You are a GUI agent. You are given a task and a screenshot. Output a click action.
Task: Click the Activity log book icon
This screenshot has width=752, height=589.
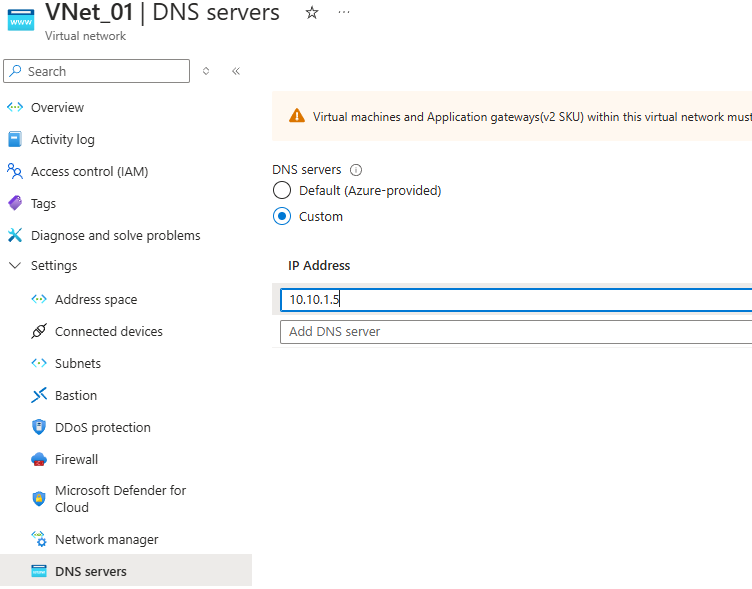coord(15,139)
